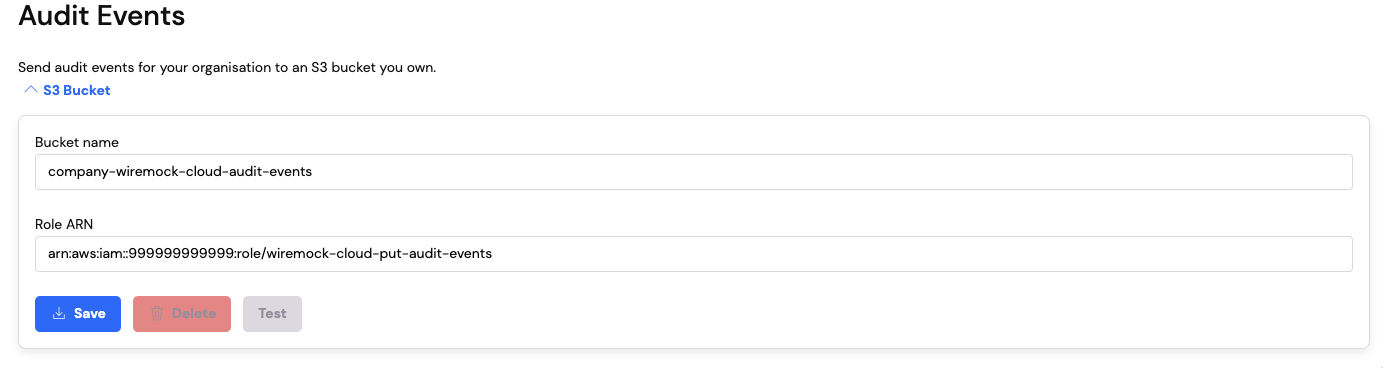Click the word 'Save' on blue button

coord(90,313)
